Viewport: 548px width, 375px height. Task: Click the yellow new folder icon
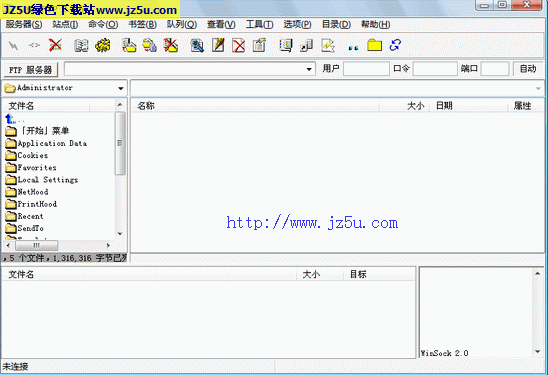[x=374, y=45]
